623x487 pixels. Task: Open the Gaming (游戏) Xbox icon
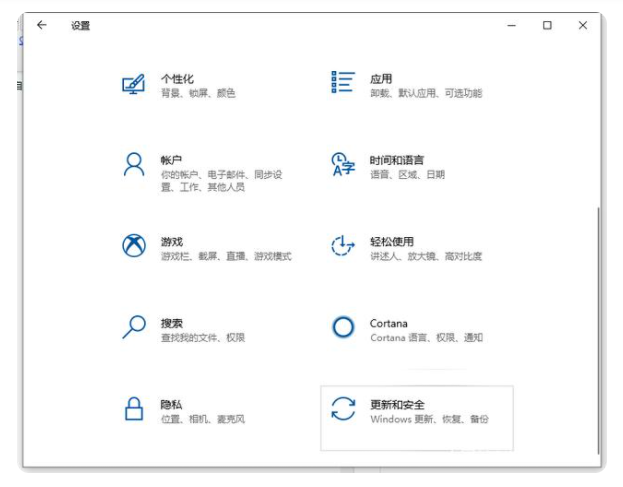133,246
